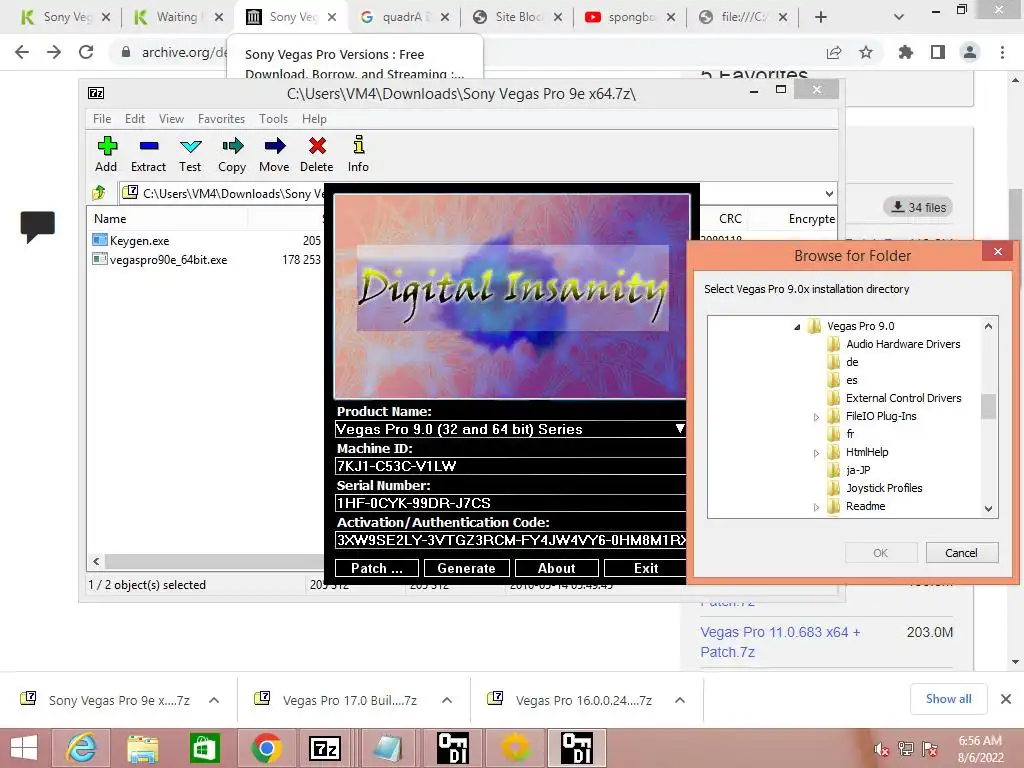Launch Internet Explorer from taskbar

[82, 748]
